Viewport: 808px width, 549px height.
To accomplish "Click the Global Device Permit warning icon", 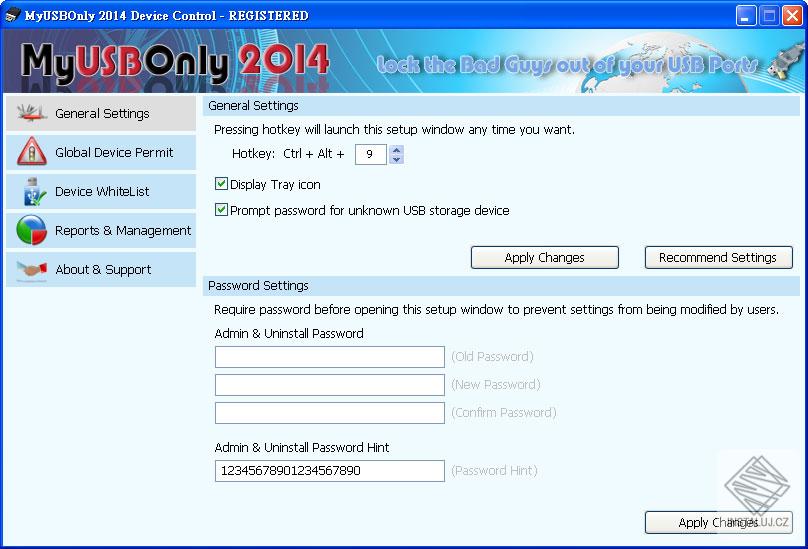I will [x=31, y=152].
